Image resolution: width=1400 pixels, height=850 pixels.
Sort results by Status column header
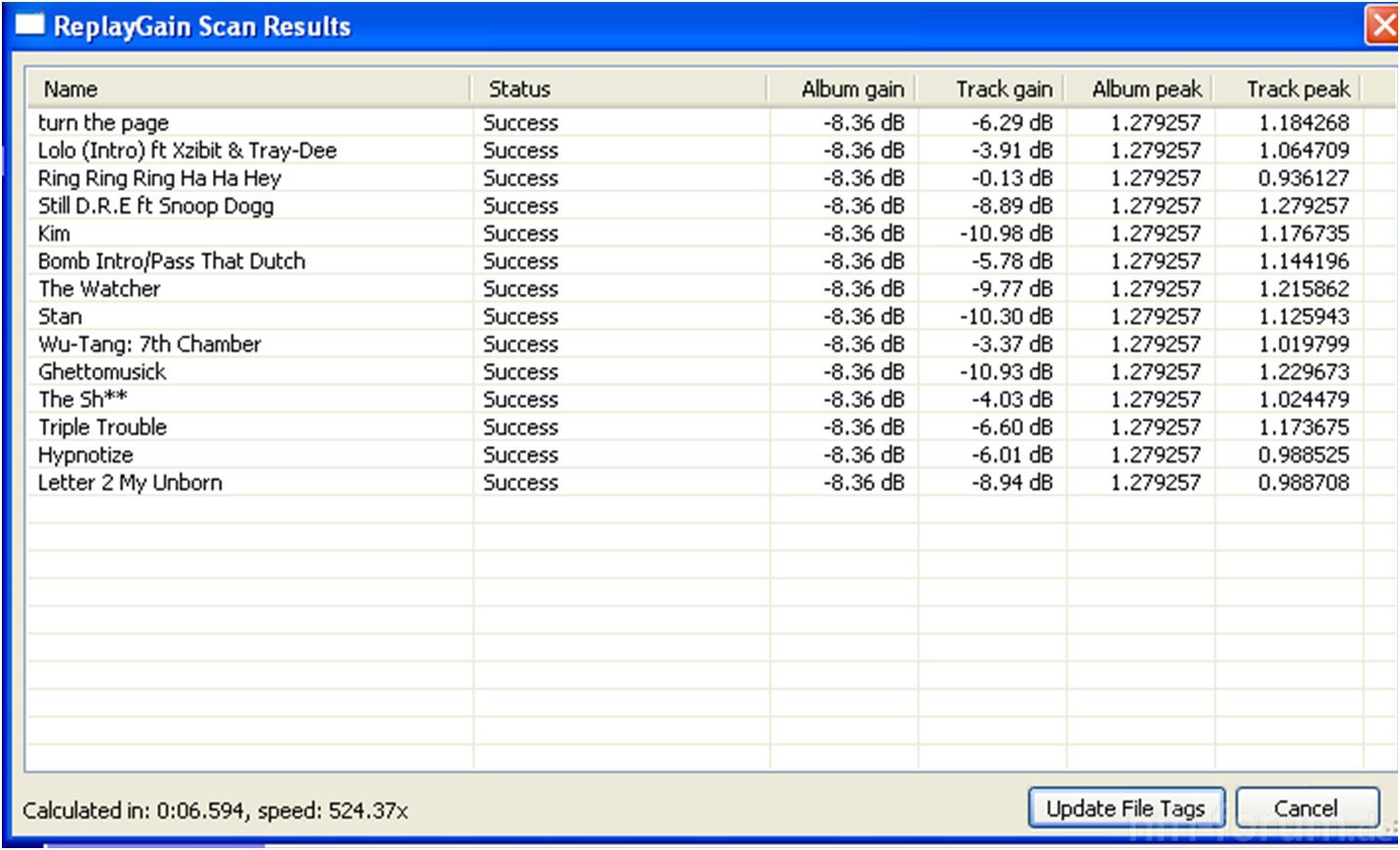point(519,89)
